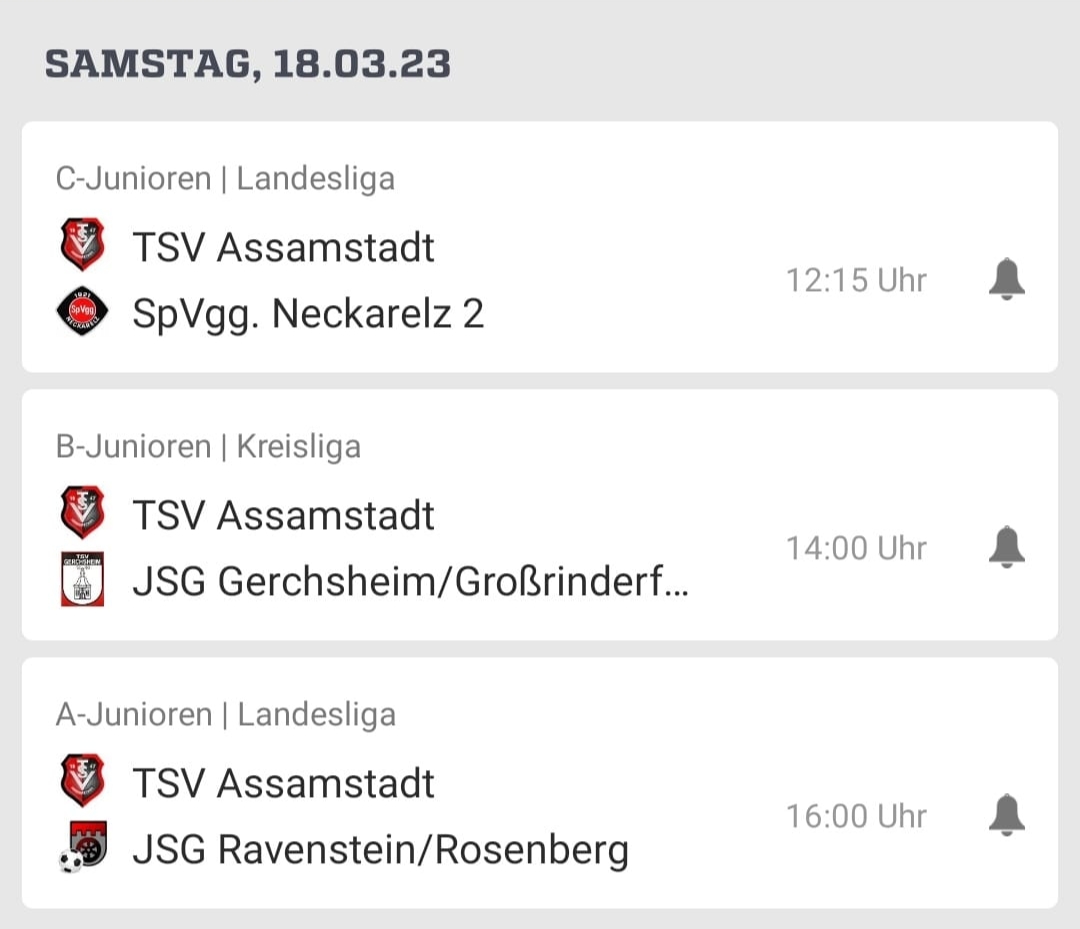1080x929 pixels.
Task: Select TSV Assamstadt in the Landesliga C-Junioren match
Action: (283, 247)
